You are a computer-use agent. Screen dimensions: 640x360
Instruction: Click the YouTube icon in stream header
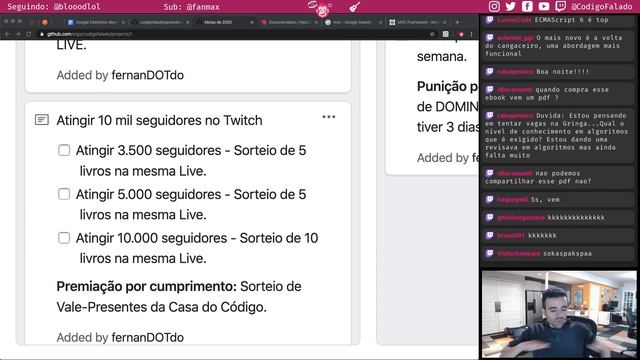click(544, 6)
